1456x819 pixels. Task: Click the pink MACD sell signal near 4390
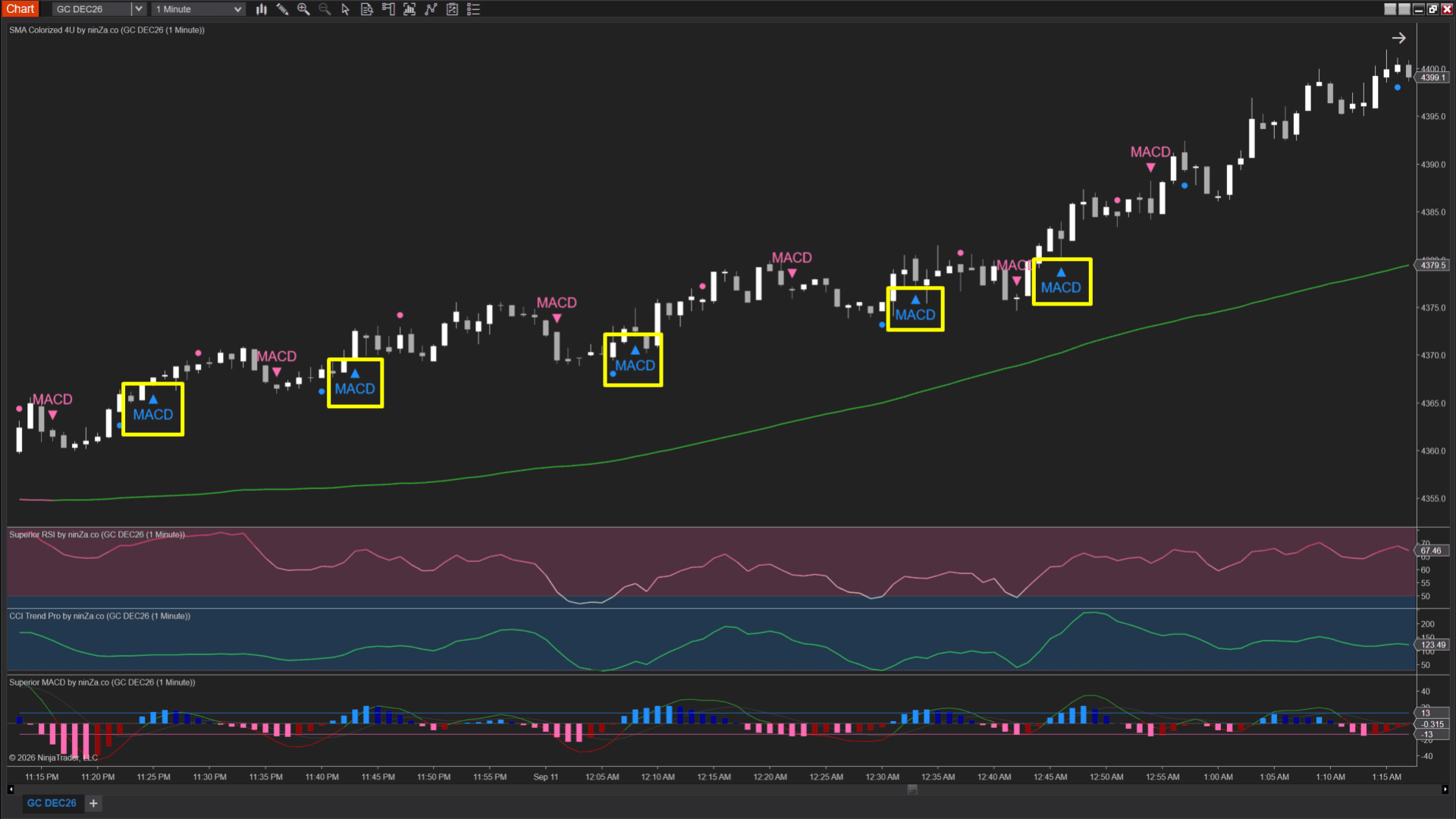1150,158
